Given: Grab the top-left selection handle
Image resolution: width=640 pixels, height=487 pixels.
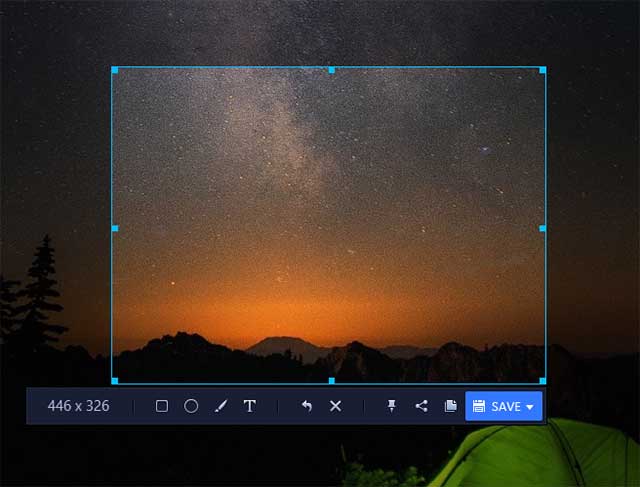Looking at the screenshot, I should tap(115, 70).
